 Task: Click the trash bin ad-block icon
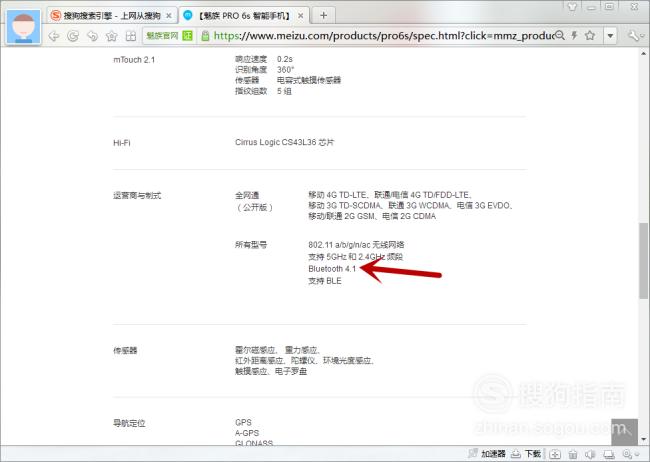(x=573, y=454)
